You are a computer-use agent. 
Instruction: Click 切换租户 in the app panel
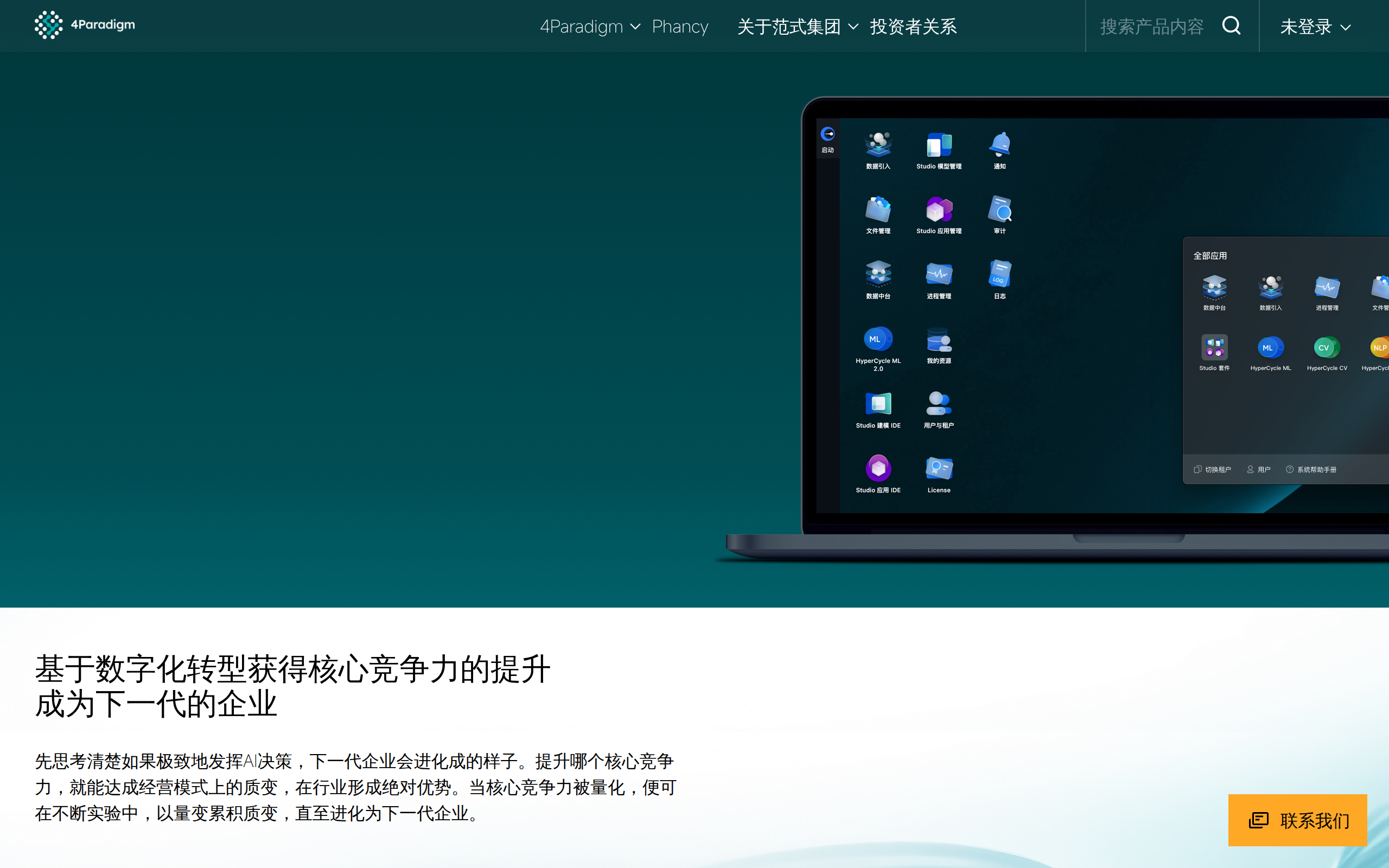click(1212, 470)
